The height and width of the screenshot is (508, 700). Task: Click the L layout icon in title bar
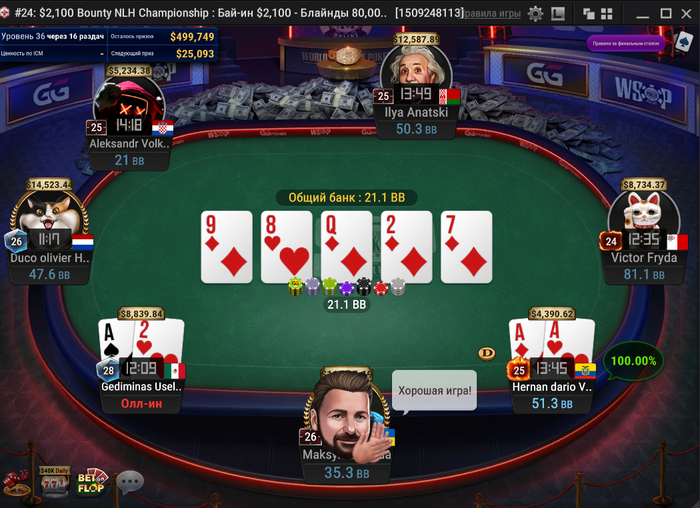558,14
